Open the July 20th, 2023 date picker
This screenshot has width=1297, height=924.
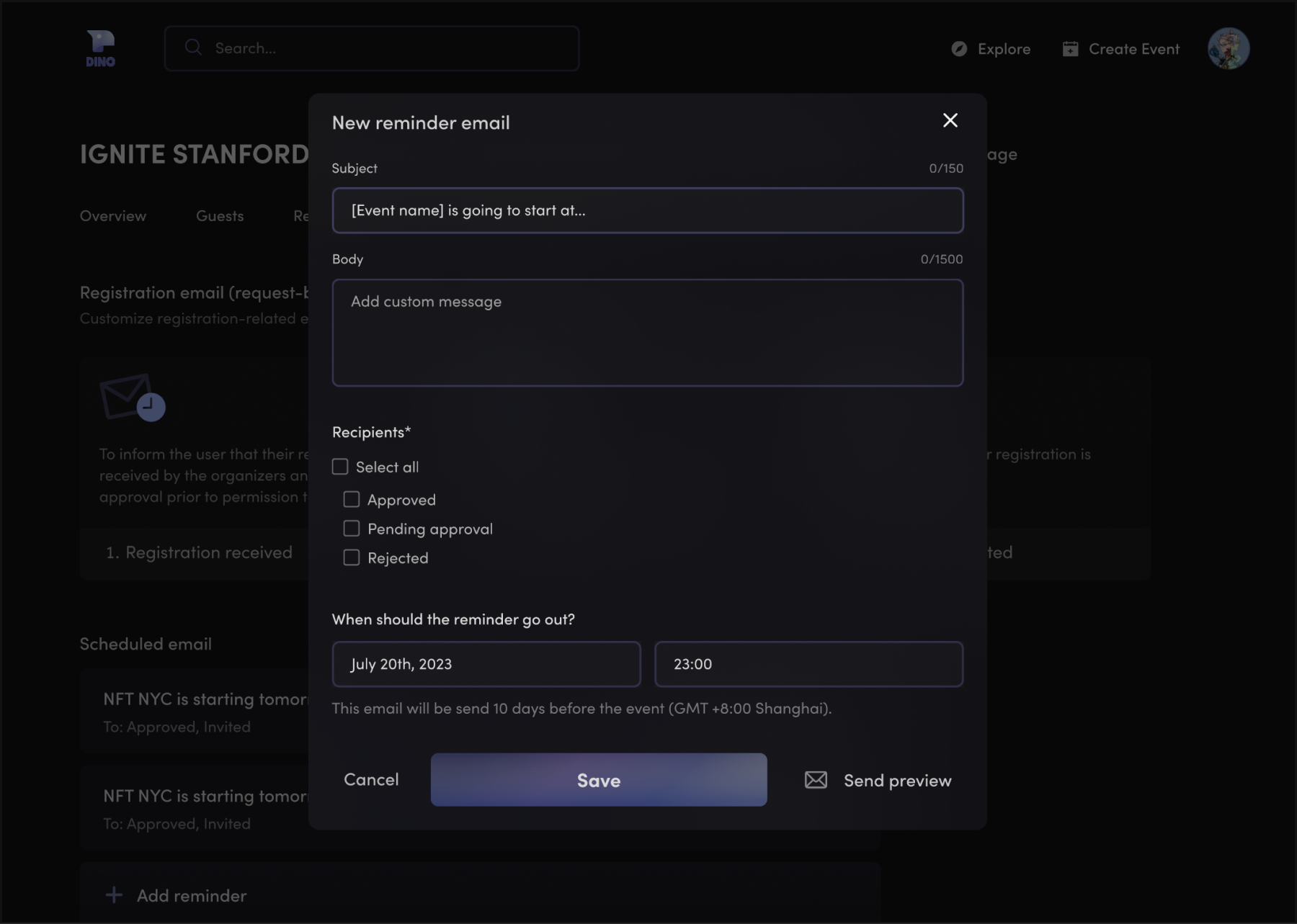(486, 664)
